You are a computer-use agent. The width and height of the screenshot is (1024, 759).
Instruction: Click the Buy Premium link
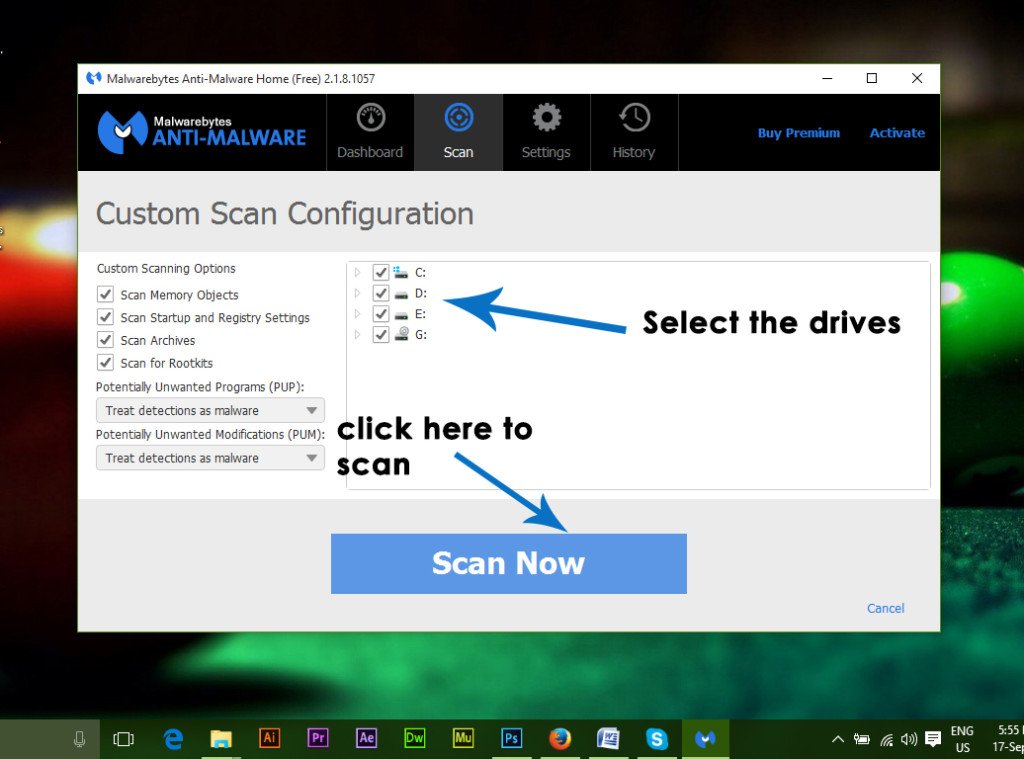coord(799,133)
